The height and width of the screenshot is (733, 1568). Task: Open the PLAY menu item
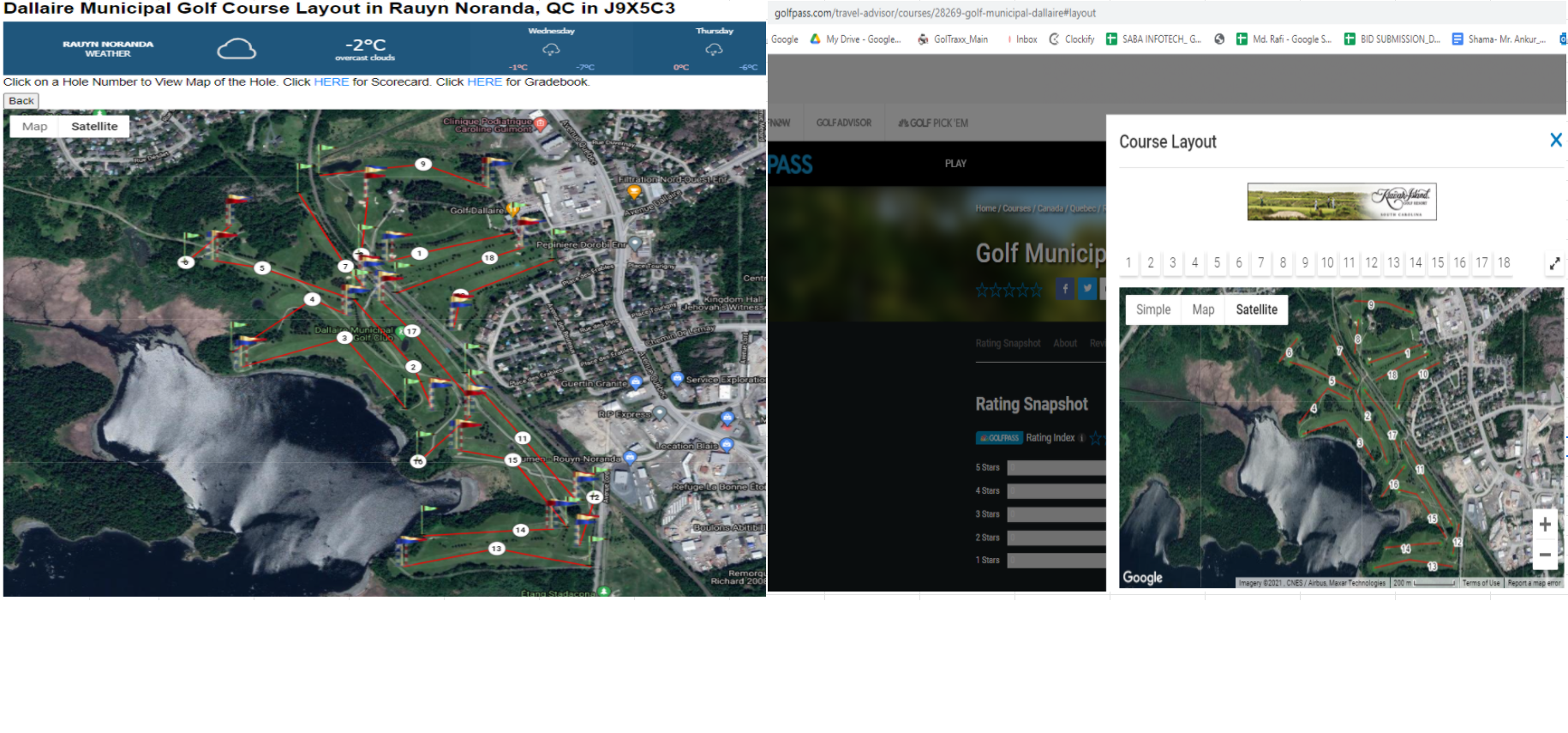pos(955,164)
